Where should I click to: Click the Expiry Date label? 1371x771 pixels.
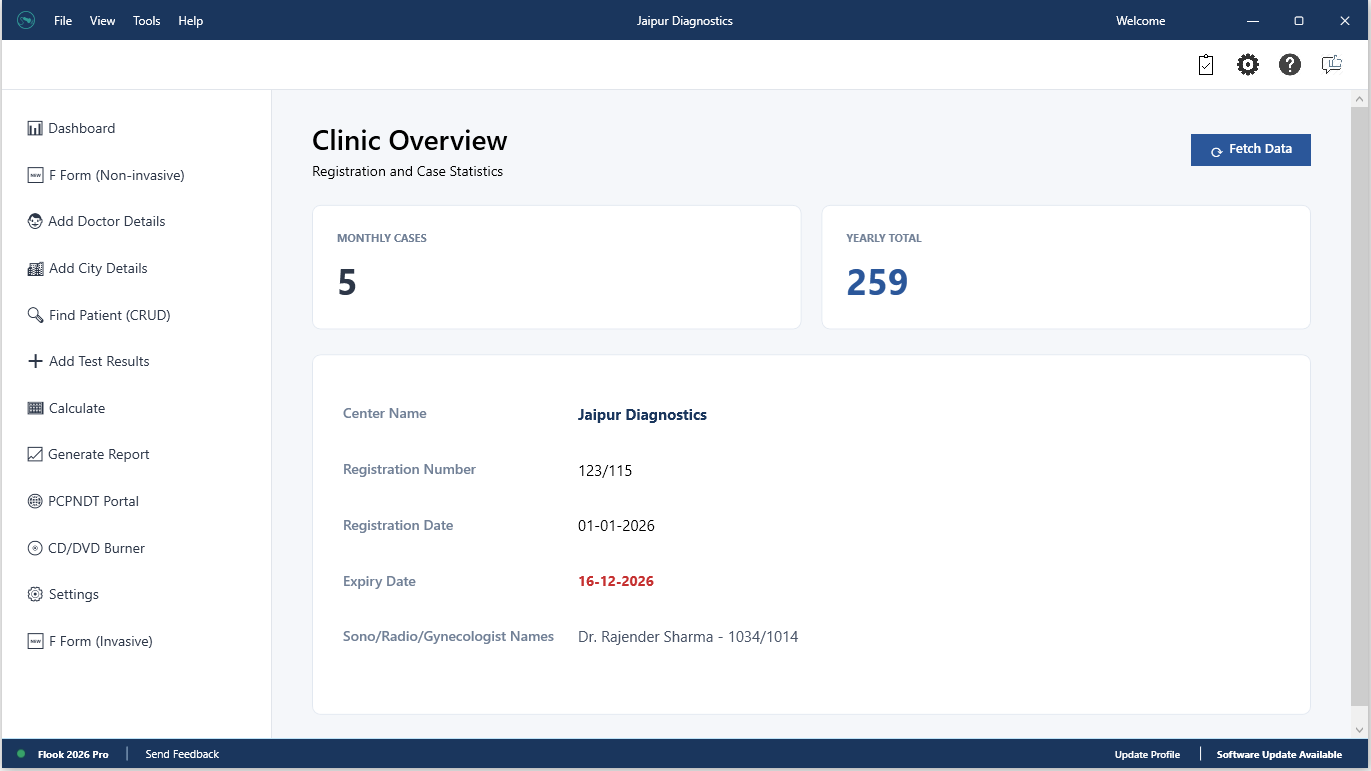(x=379, y=581)
